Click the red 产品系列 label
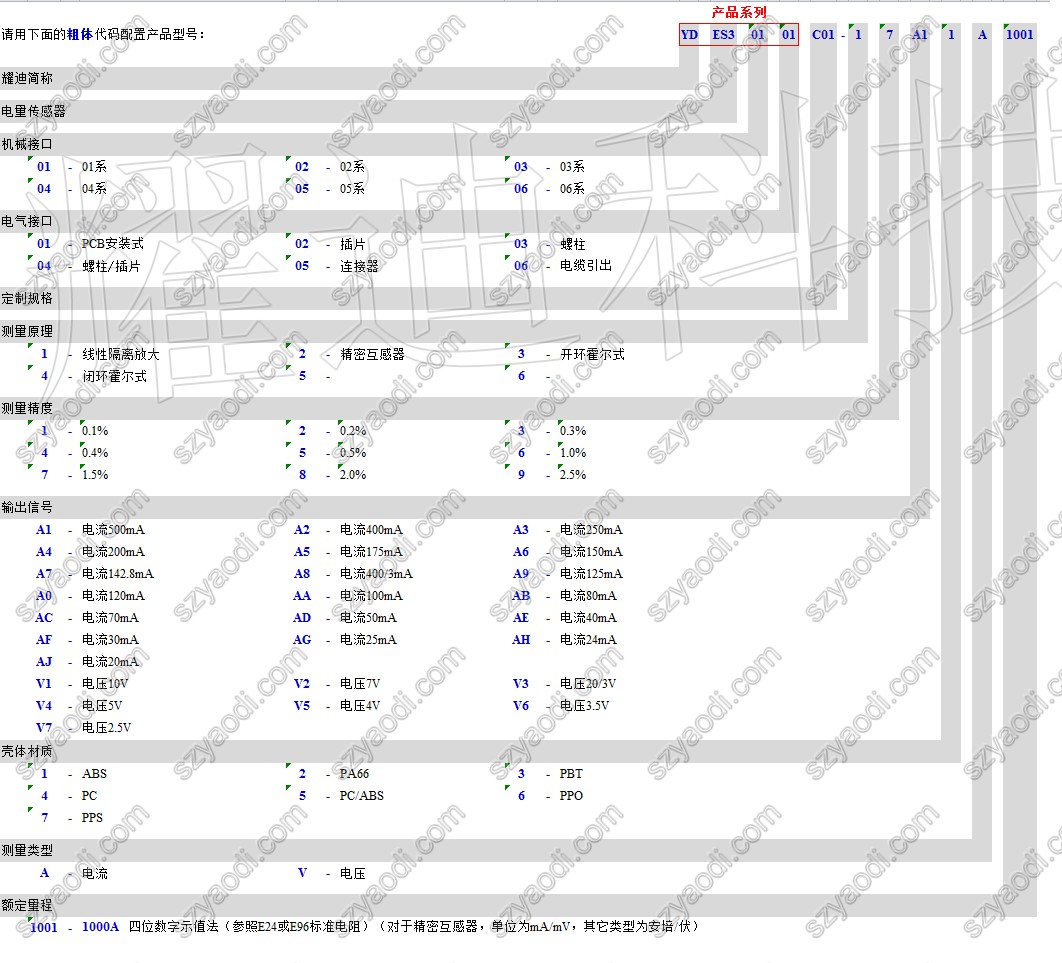 [739, 12]
